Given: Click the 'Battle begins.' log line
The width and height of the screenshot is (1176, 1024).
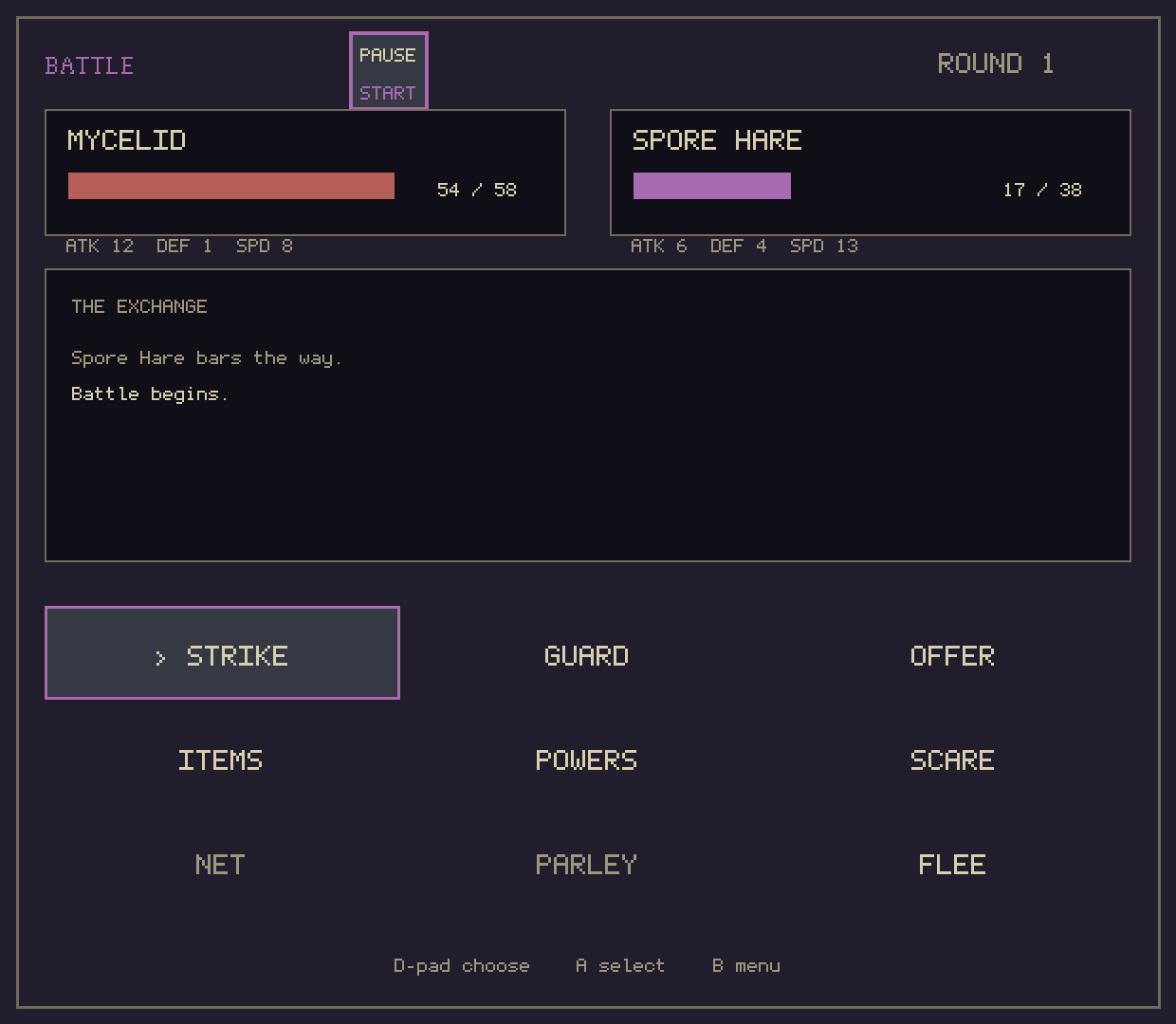Looking at the screenshot, I should [150, 393].
